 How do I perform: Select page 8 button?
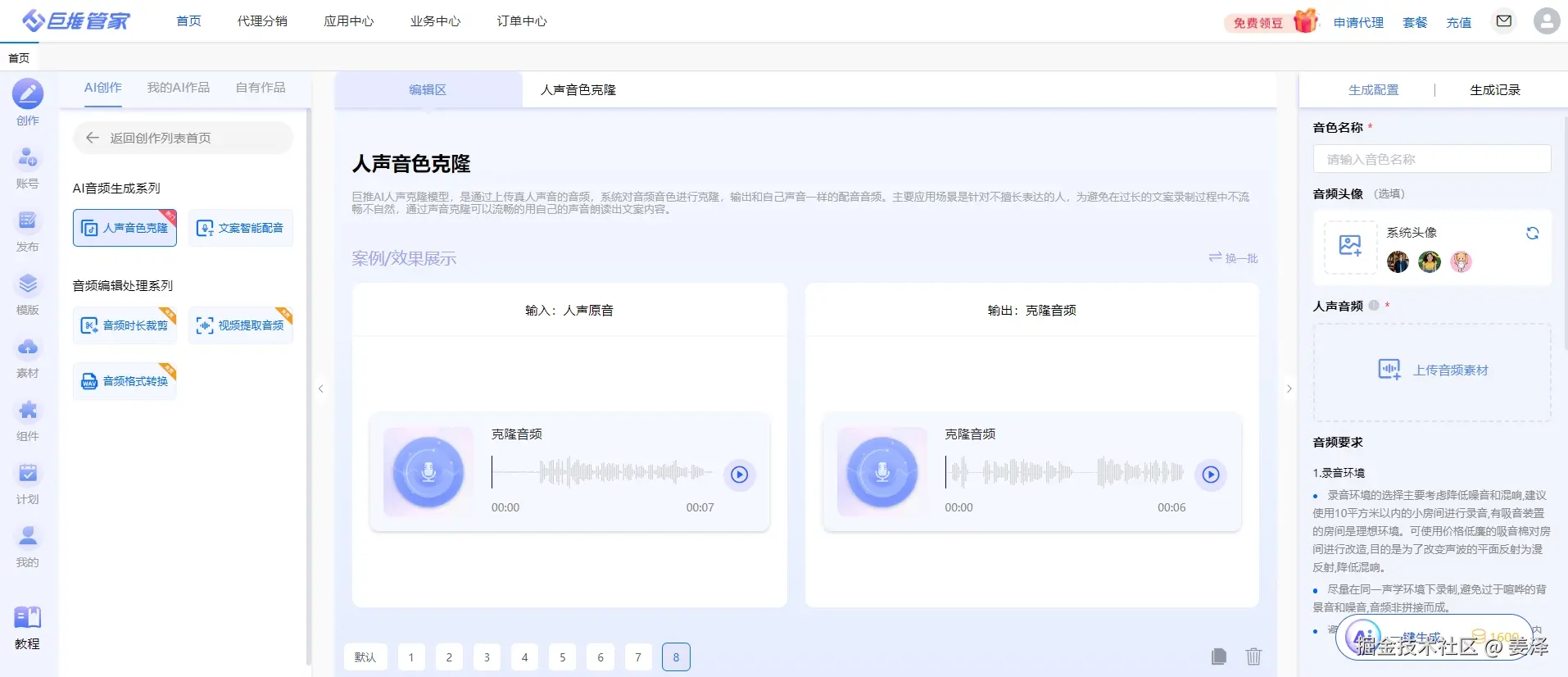[x=676, y=657]
